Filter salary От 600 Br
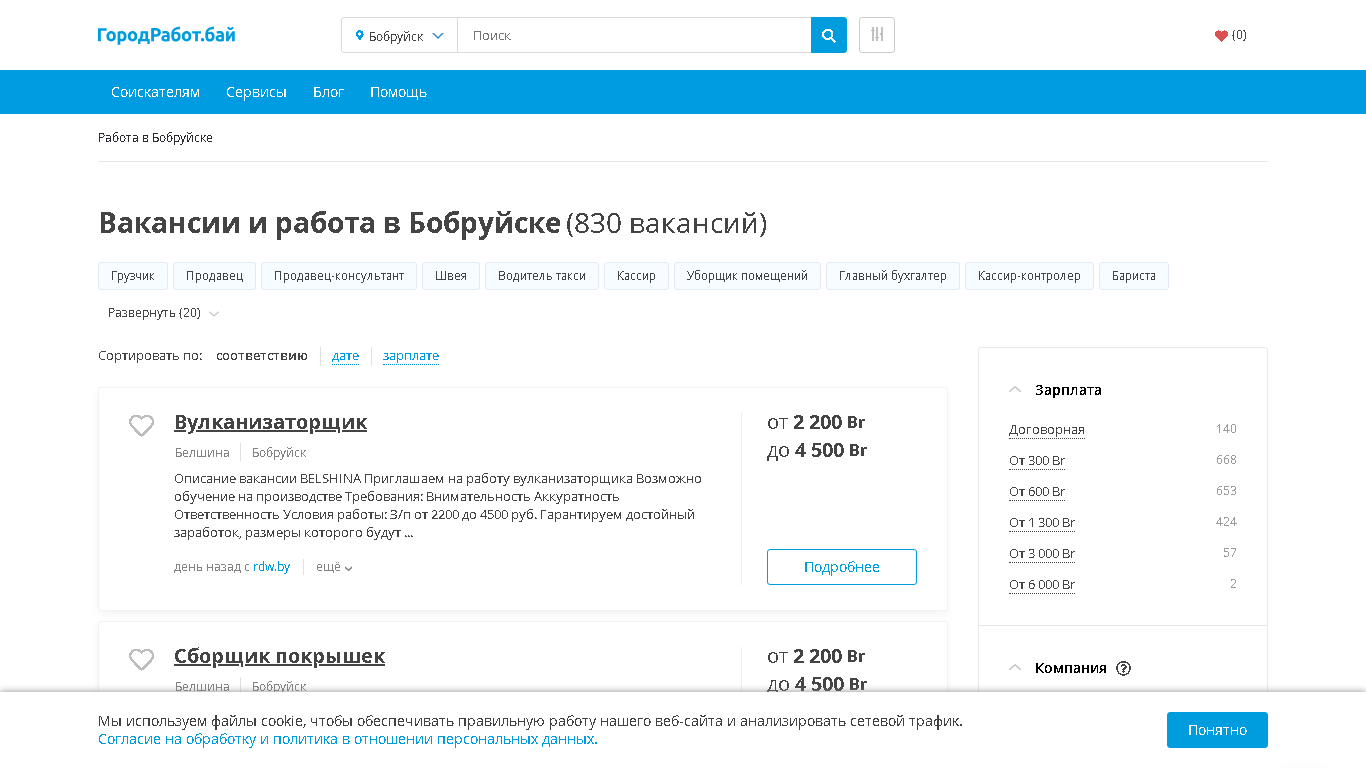Screen dimensions: 1366x768 tap(1037, 492)
